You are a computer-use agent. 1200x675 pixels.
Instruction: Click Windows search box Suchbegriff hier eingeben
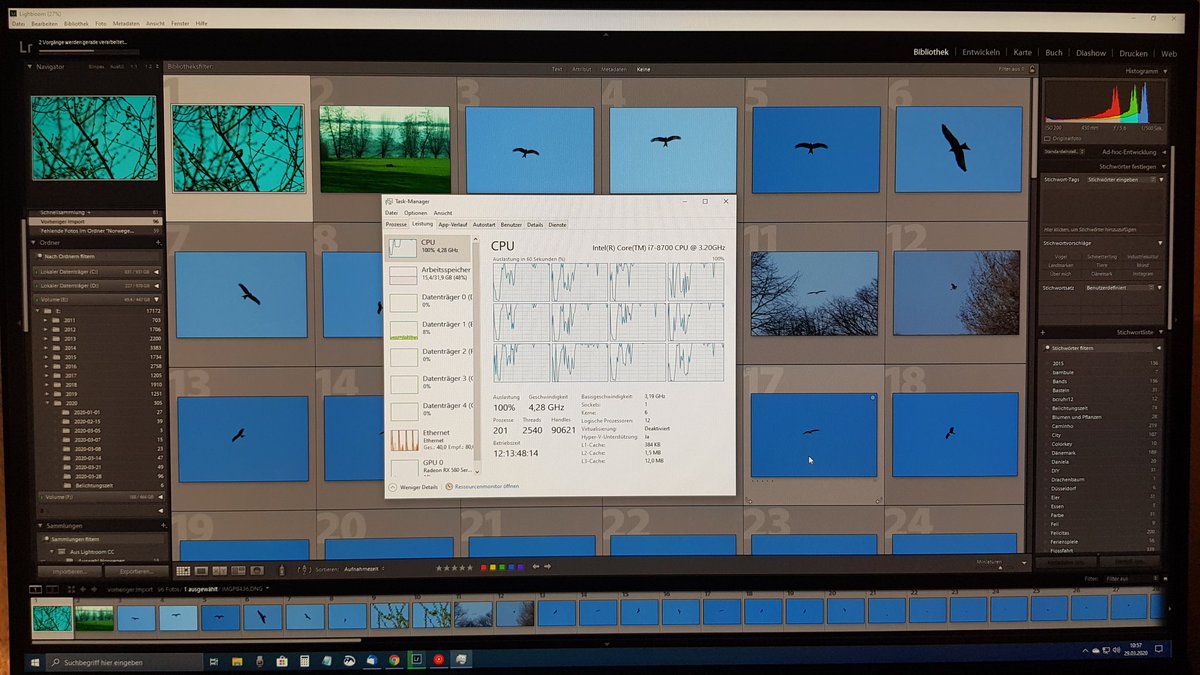pyautogui.click(x=125, y=662)
